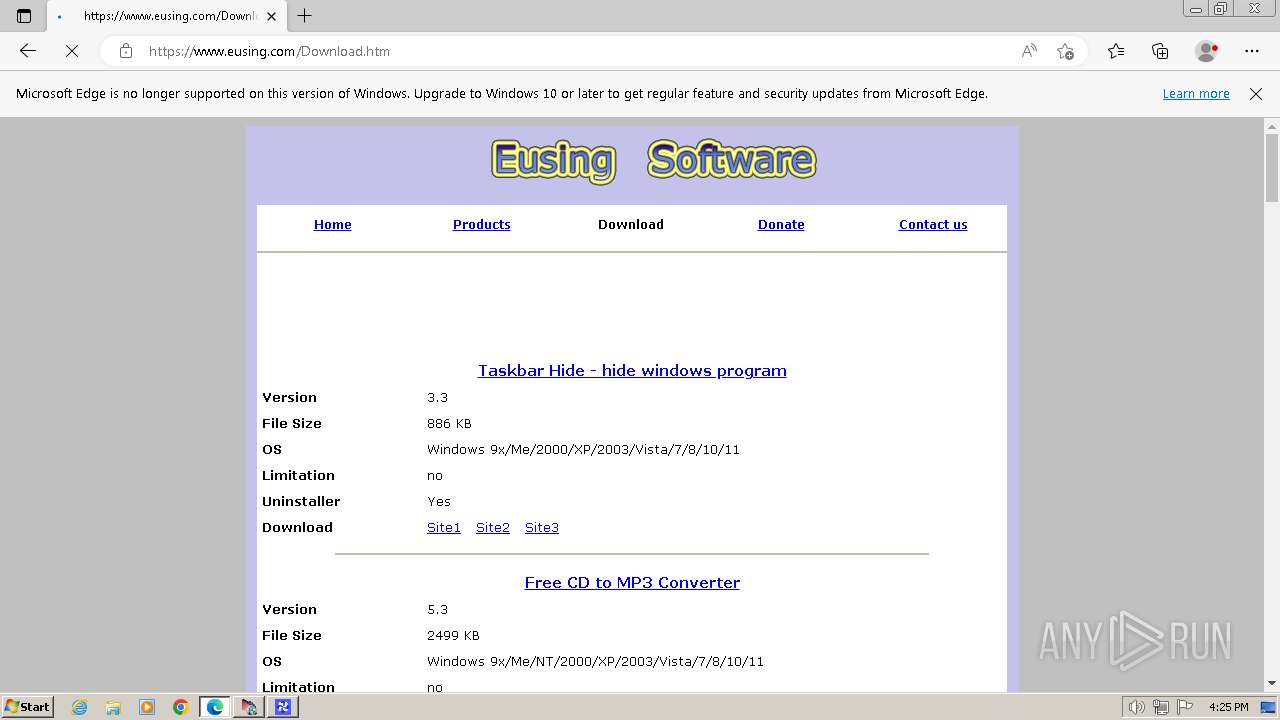Go to the Home page link
The height and width of the screenshot is (720, 1280).
tap(332, 224)
